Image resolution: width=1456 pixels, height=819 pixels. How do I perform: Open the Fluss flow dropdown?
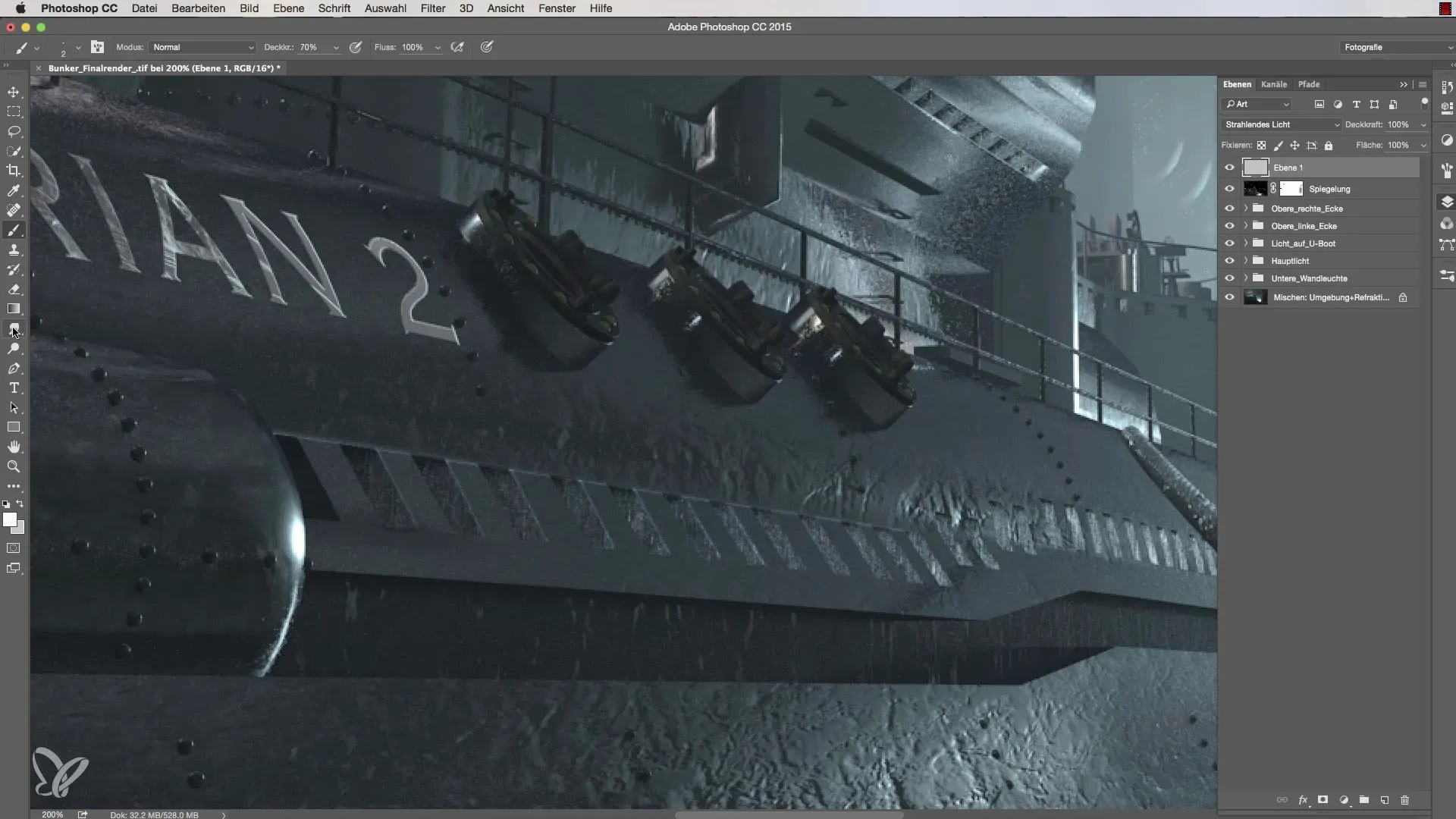click(x=438, y=47)
